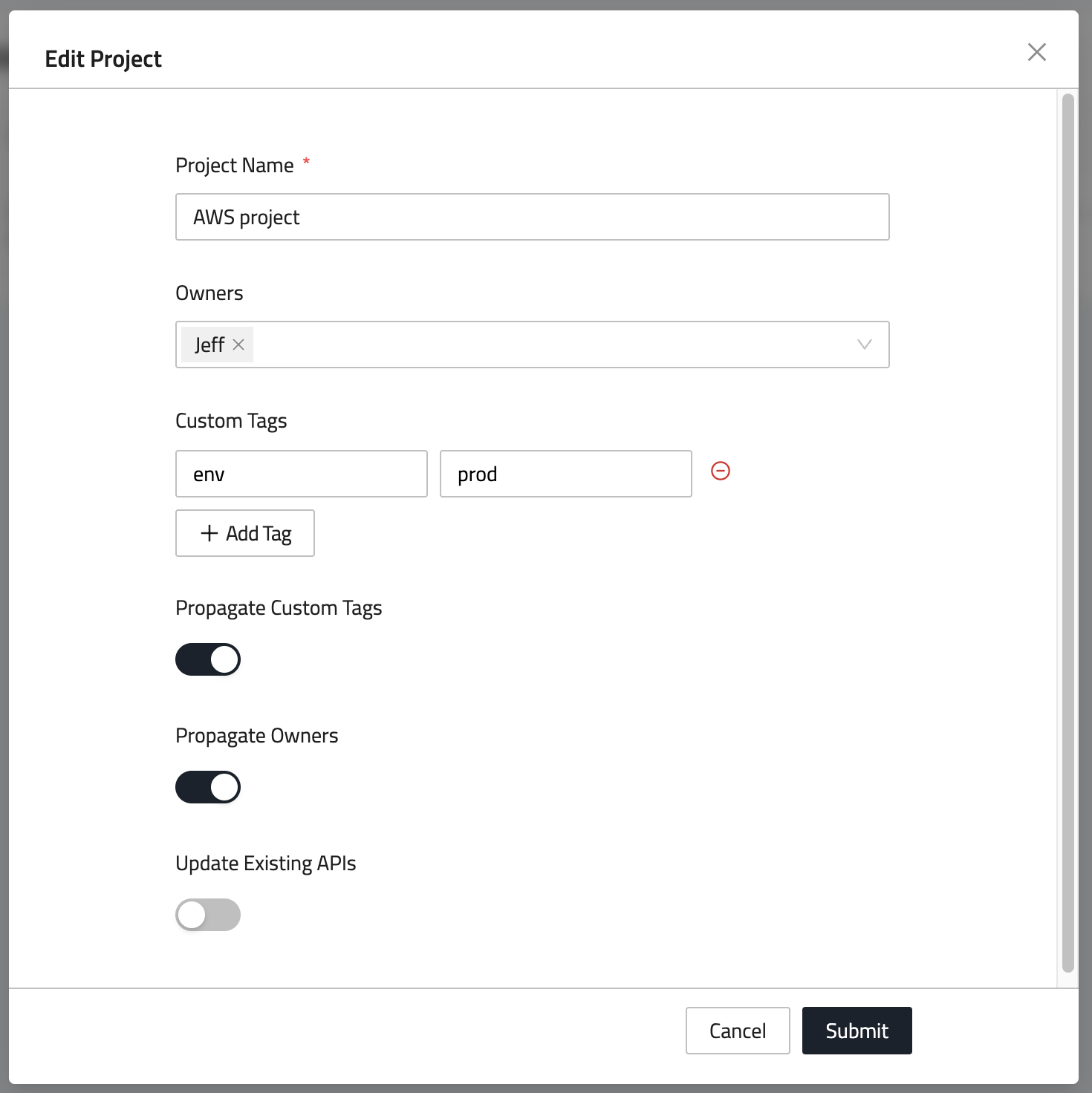Select the Jeff owner chip
The height and width of the screenshot is (1093, 1092).
click(x=209, y=345)
